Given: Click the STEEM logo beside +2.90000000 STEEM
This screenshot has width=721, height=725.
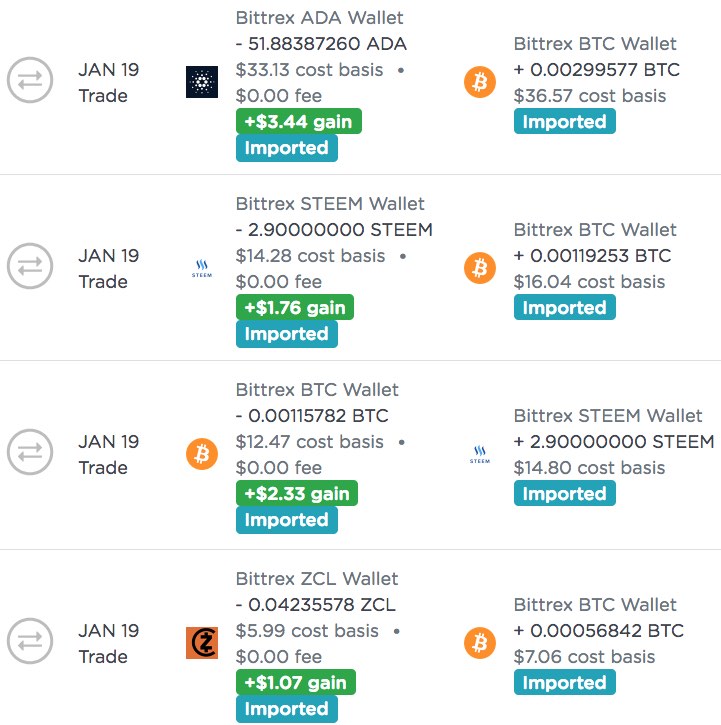Looking at the screenshot, I should (480, 454).
